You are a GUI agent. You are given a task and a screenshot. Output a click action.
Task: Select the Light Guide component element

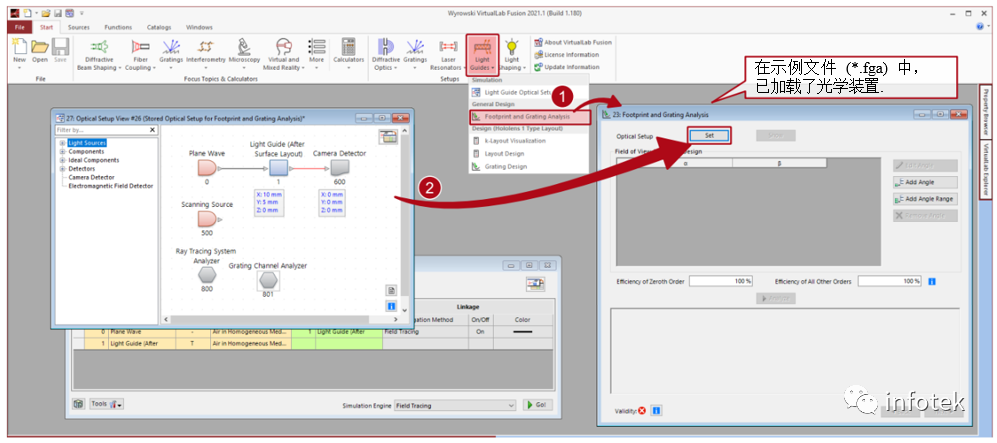tap(278, 168)
